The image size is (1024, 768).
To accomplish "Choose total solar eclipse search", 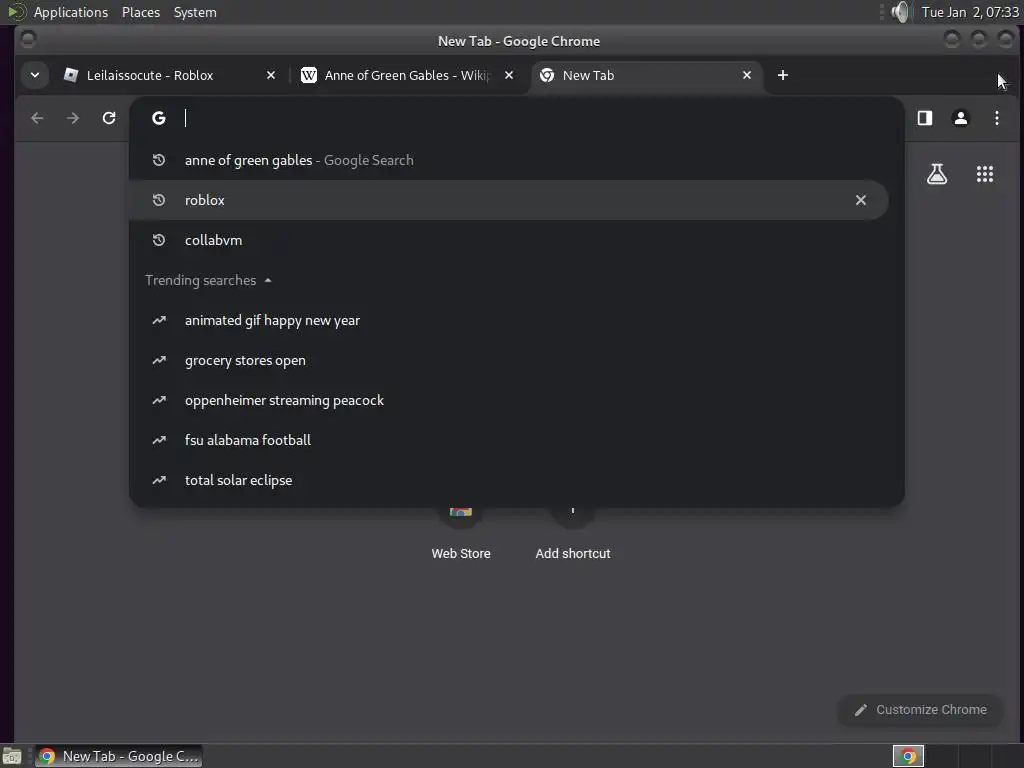I will [x=509, y=480].
